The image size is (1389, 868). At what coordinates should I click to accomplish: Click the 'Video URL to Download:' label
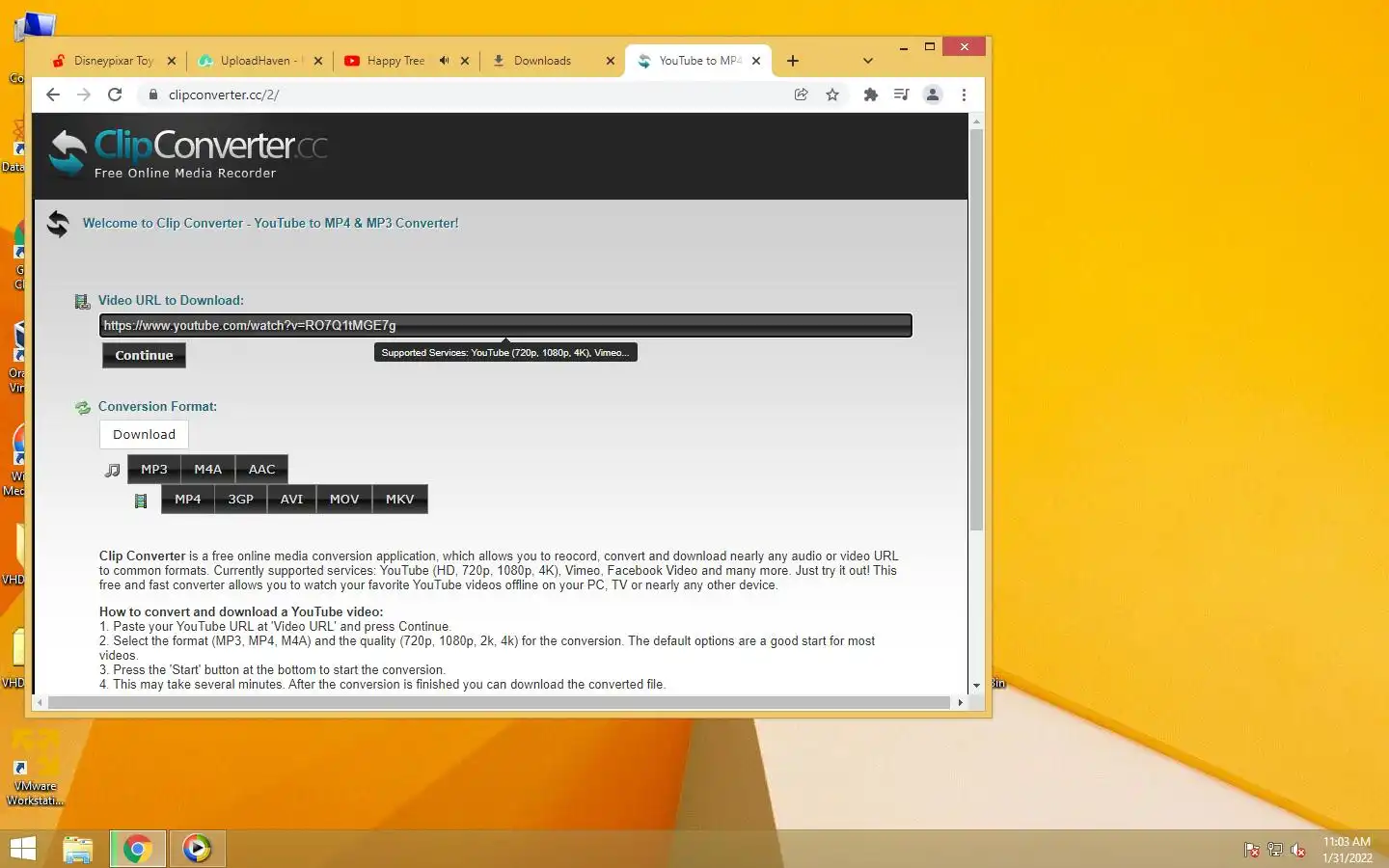point(171,300)
